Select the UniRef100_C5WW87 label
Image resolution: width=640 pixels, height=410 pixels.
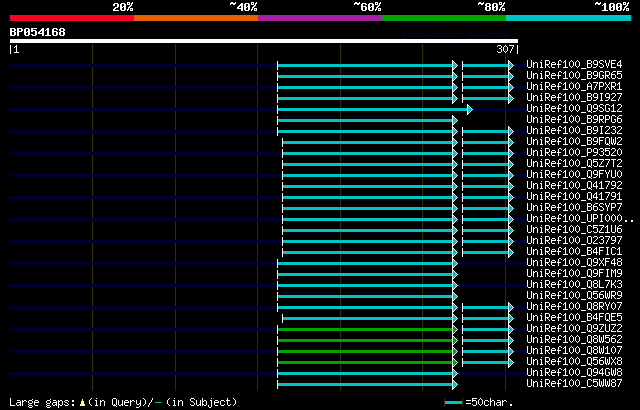point(574,384)
